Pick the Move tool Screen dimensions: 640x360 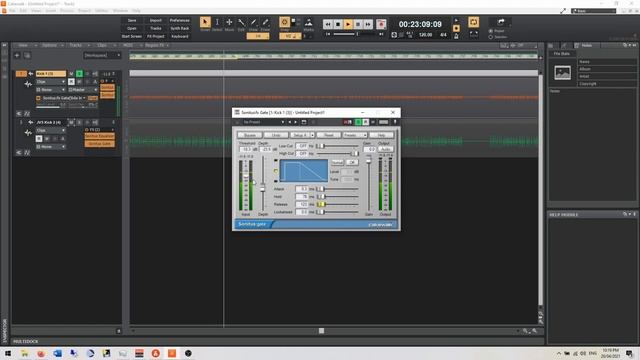[x=229, y=23]
